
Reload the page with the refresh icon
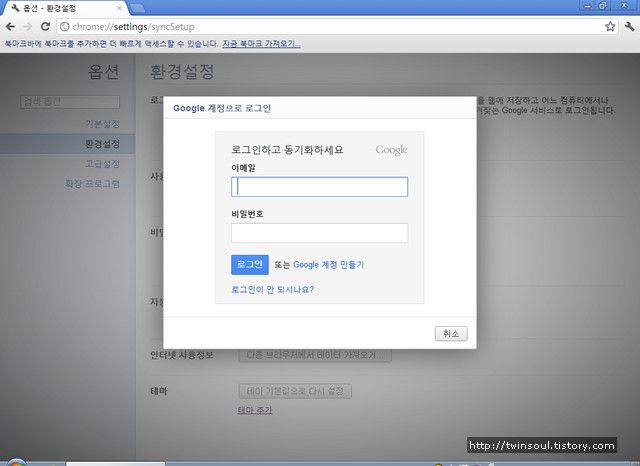(x=45, y=27)
